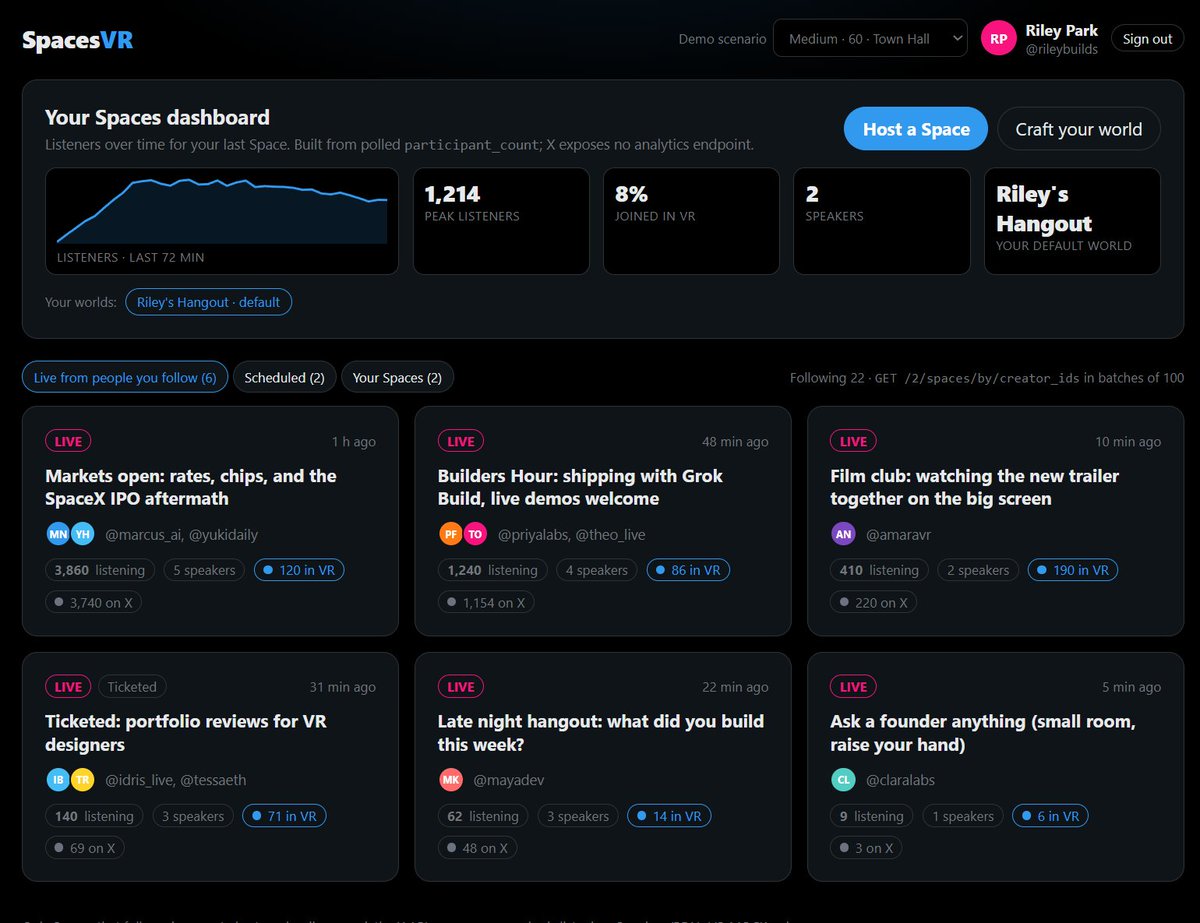Click the MK avatar for @mayadev
The image size is (1200, 923).
[x=451, y=780]
